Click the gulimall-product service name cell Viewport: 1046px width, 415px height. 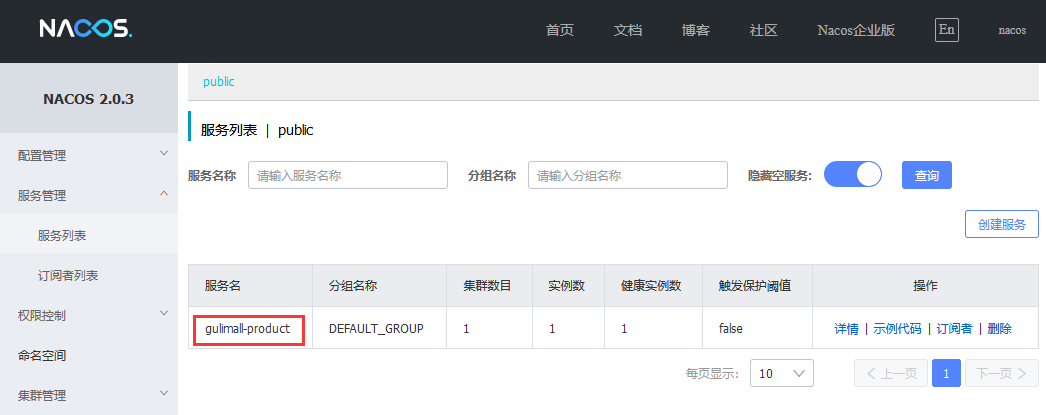[248, 328]
